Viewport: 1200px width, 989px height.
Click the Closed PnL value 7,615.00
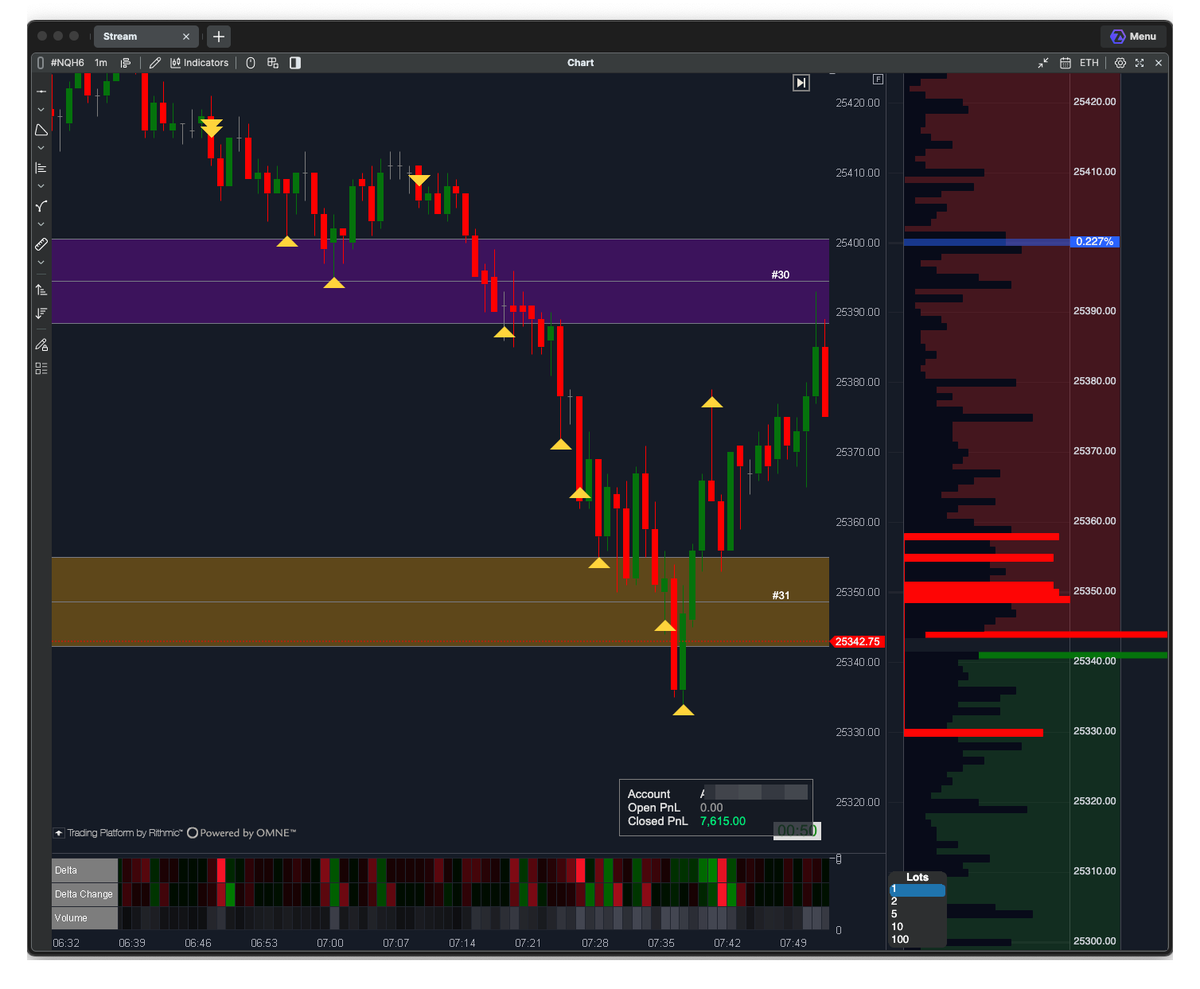[x=723, y=821]
